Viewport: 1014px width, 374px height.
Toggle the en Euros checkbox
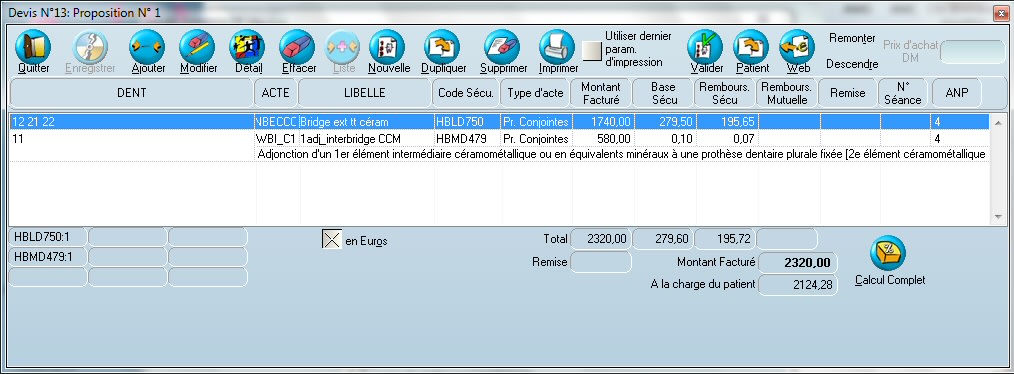pyautogui.click(x=332, y=240)
